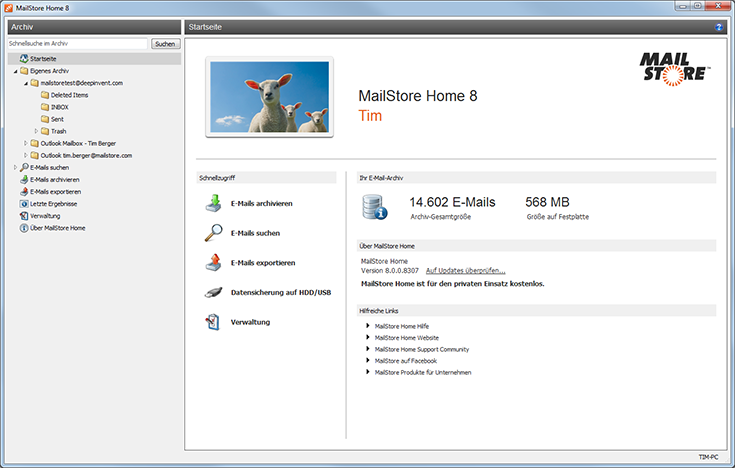Select the INBOX folder
The width and height of the screenshot is (735, 468).
click(x=59, y=107)
